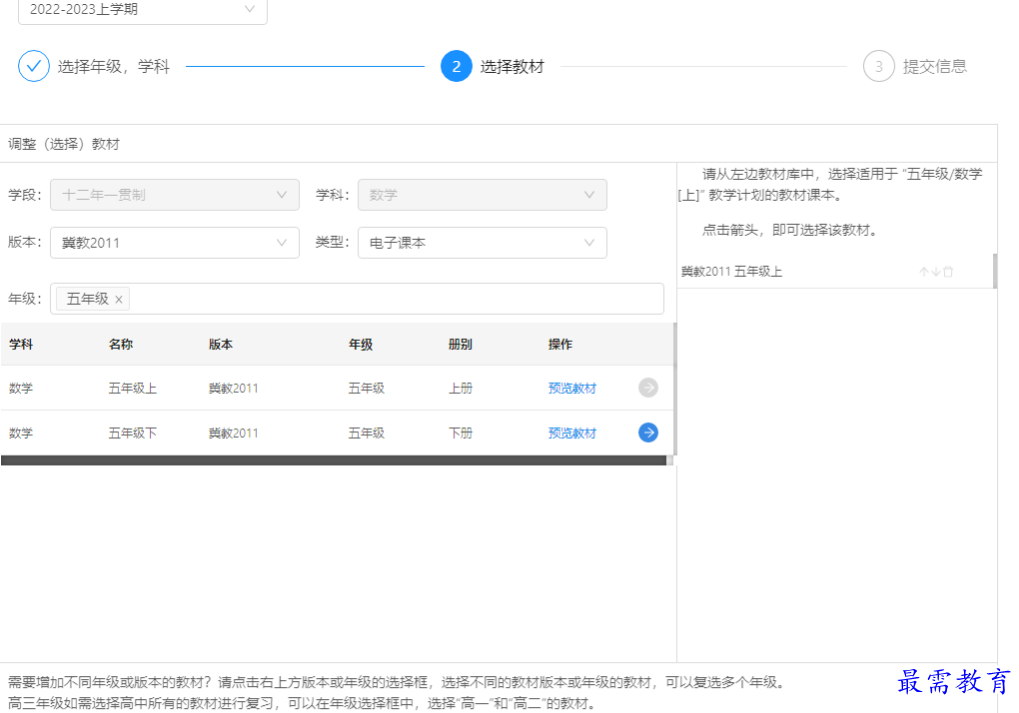Click the completed step checkmark icon
Viewport: 1019px width, 713px height.
[x=34, y=66]
